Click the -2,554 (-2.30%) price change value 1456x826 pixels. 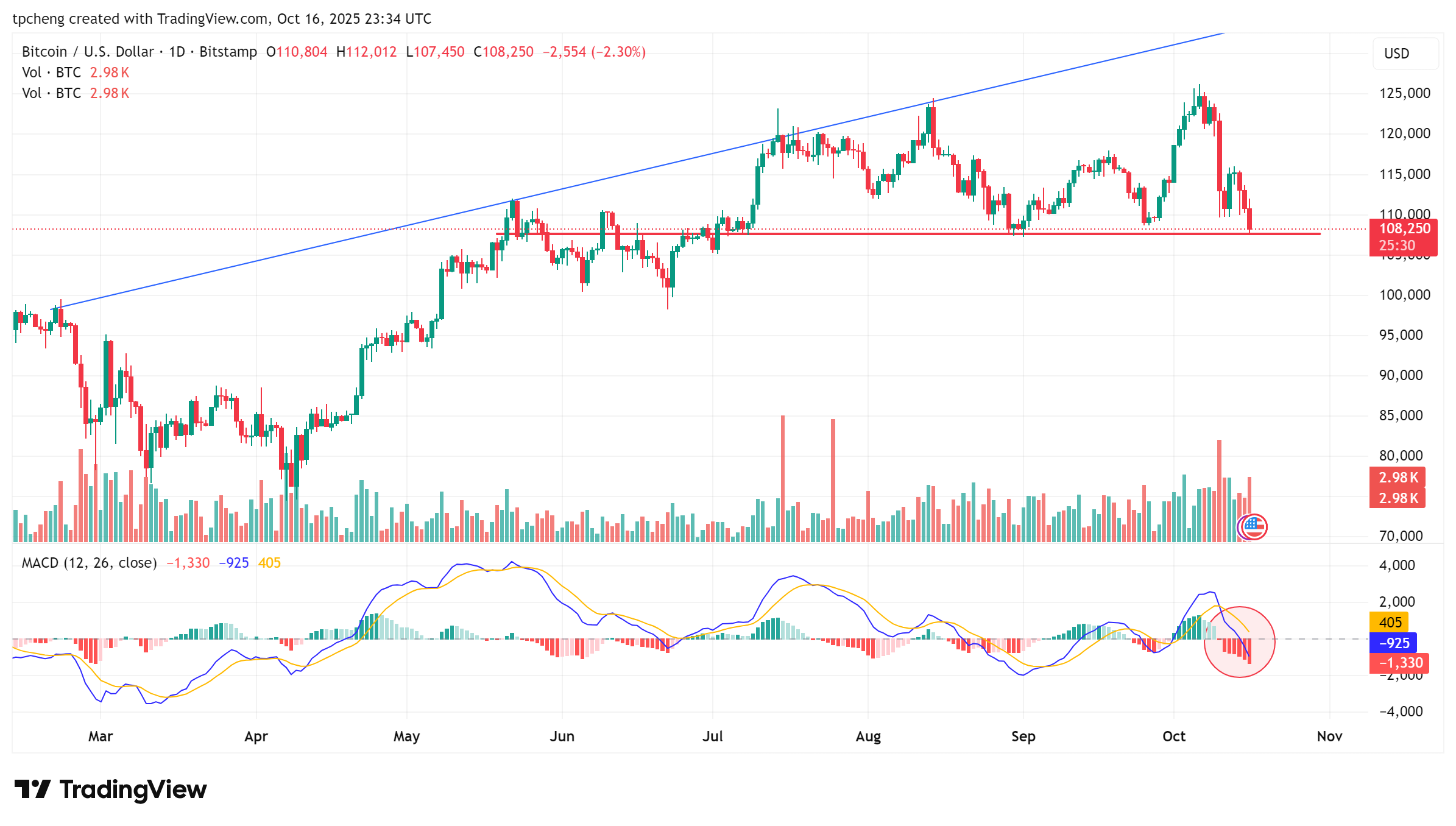click(594, 52)
